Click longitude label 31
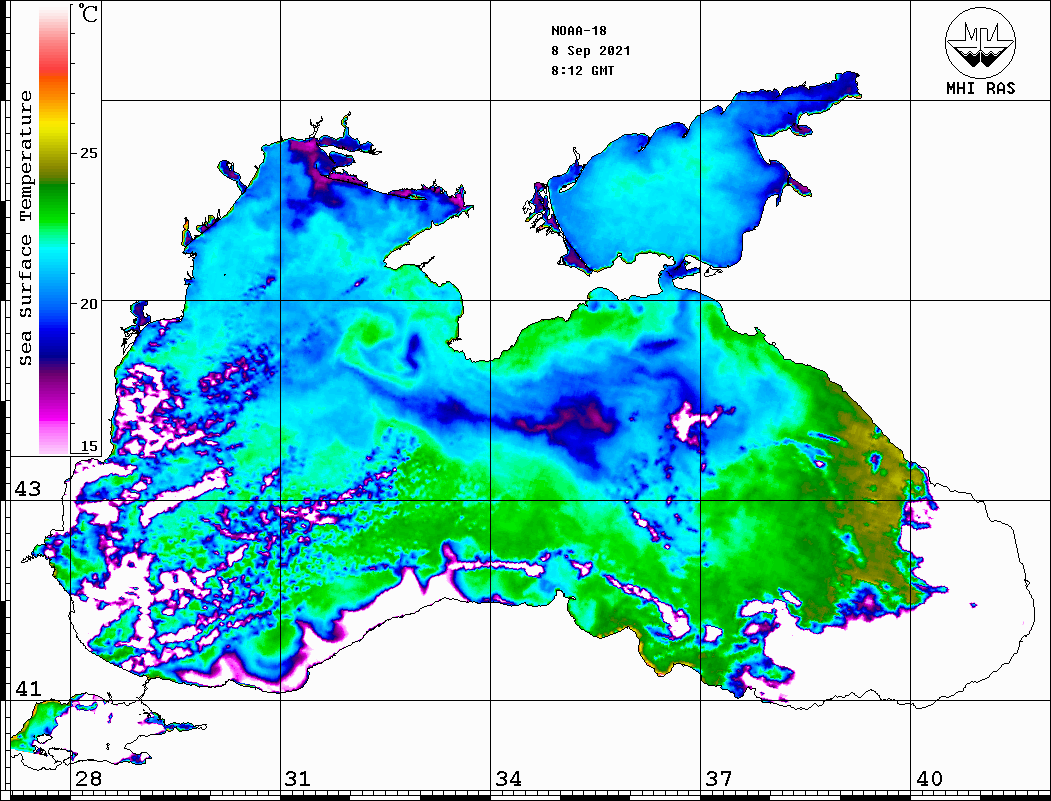Viewport: 1051px width, 801px height. point(298,779)
